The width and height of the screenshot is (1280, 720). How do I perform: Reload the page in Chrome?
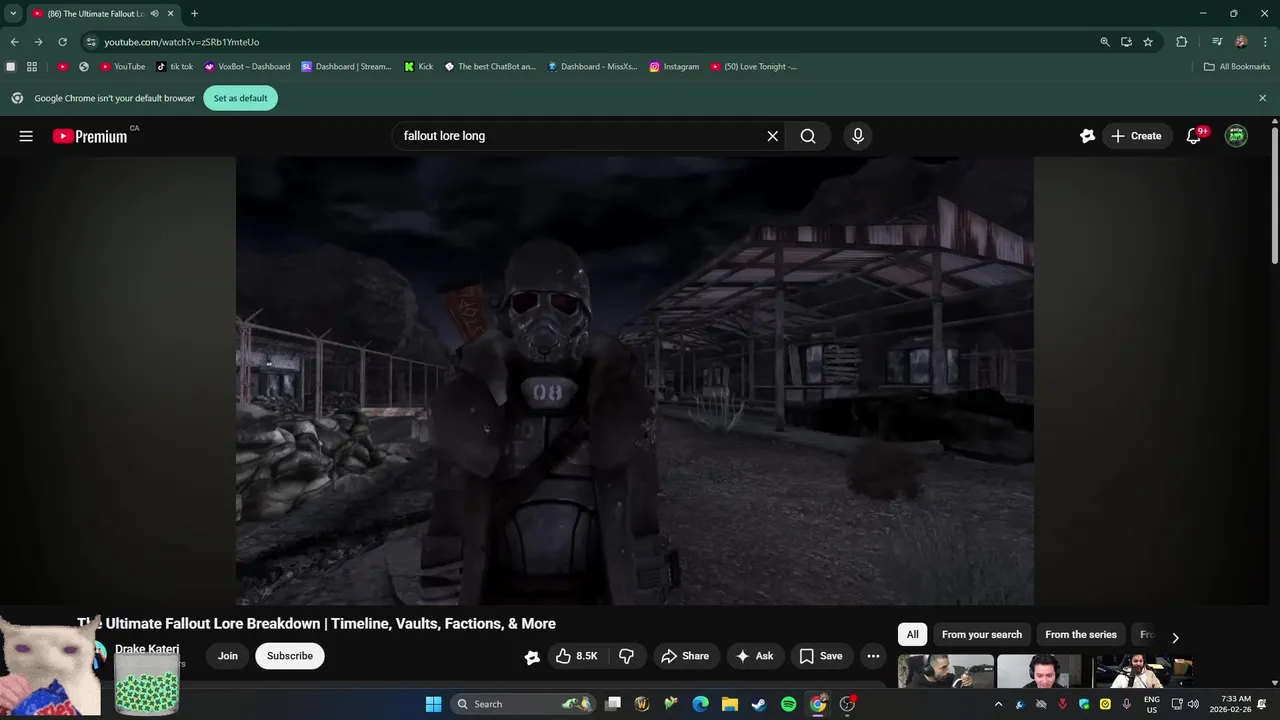tap(62, 42)
